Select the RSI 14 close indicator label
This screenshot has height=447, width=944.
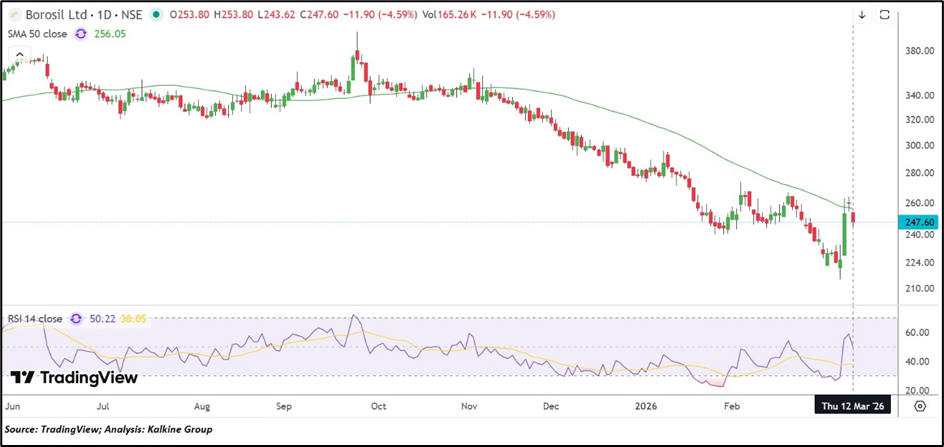pyautogui.click(x=36, y=319)
